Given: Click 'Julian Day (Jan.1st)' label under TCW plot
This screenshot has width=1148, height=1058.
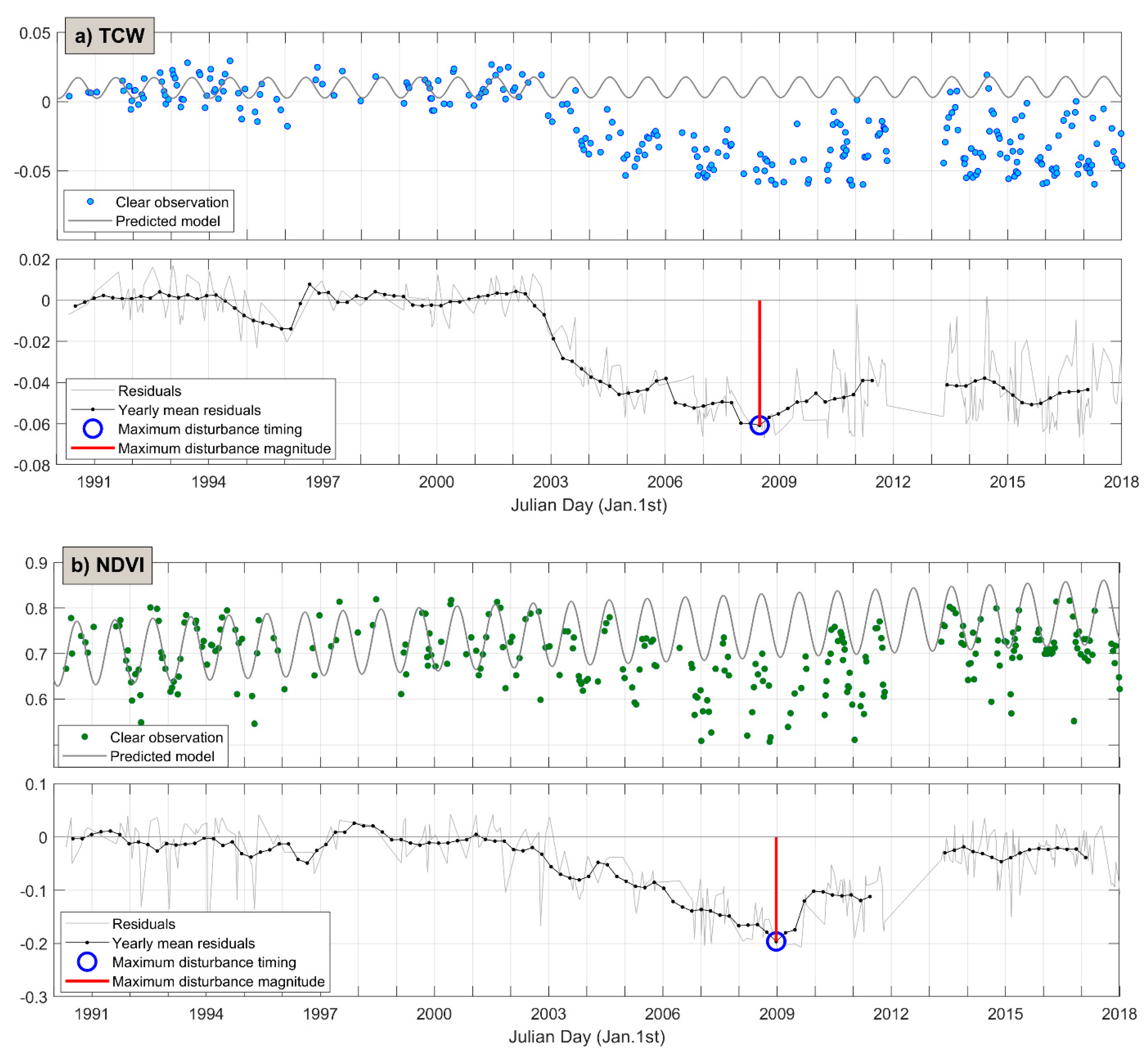Looking at the screenshot, I should (588, 505).
